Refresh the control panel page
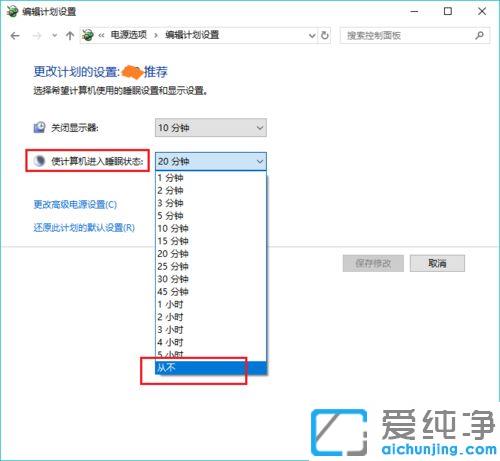 point(325,35)
